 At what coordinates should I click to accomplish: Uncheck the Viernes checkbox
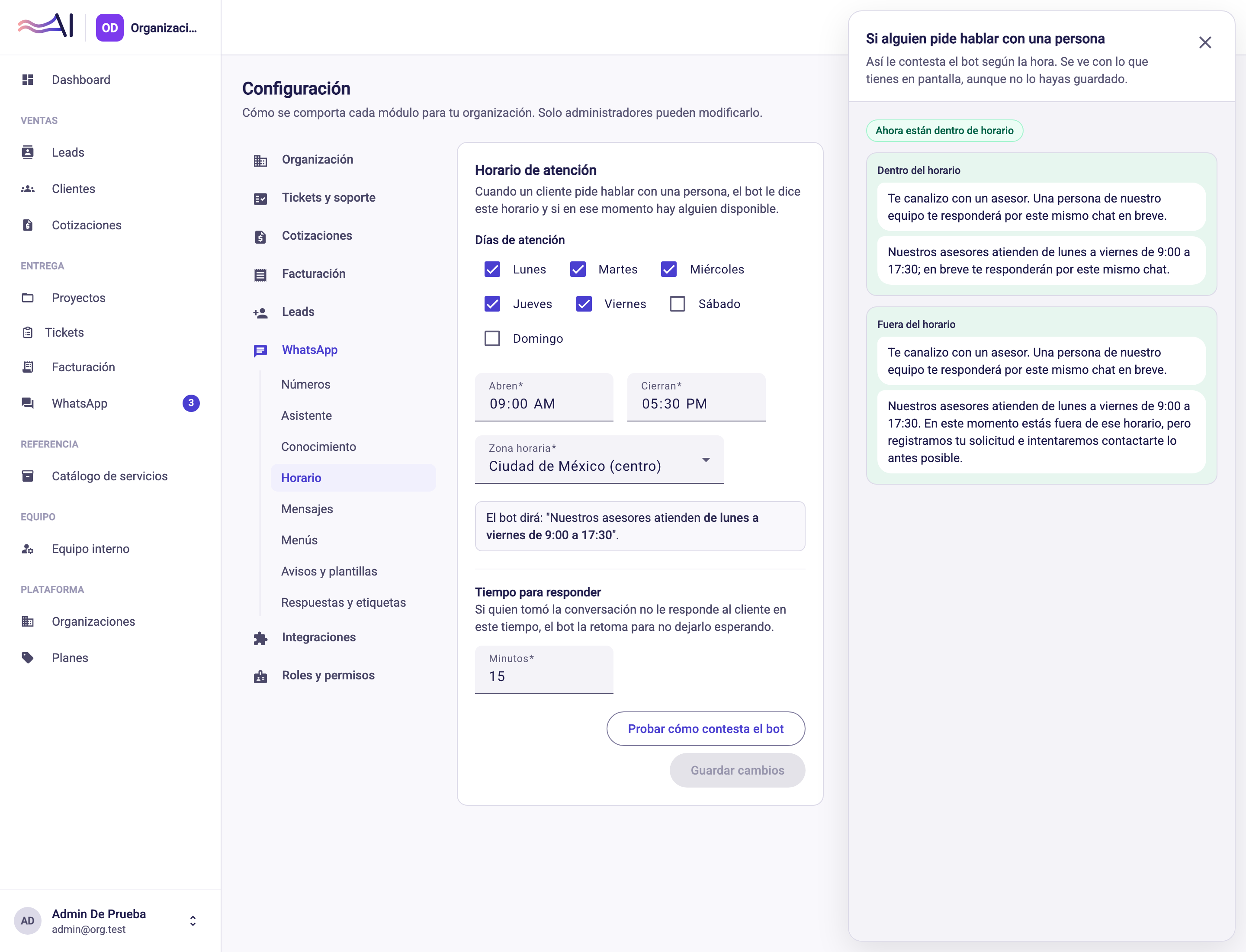point(584,304)
